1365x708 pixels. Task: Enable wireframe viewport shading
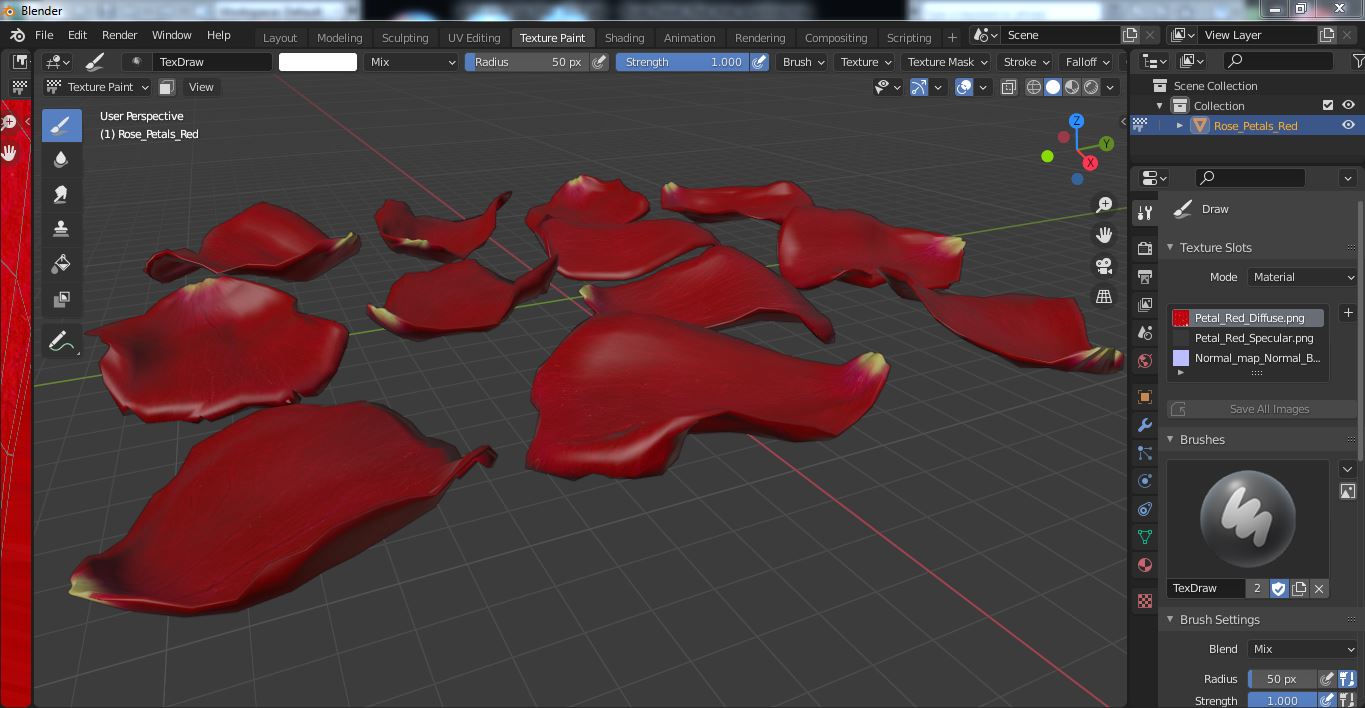click(x=1034, y=87)
